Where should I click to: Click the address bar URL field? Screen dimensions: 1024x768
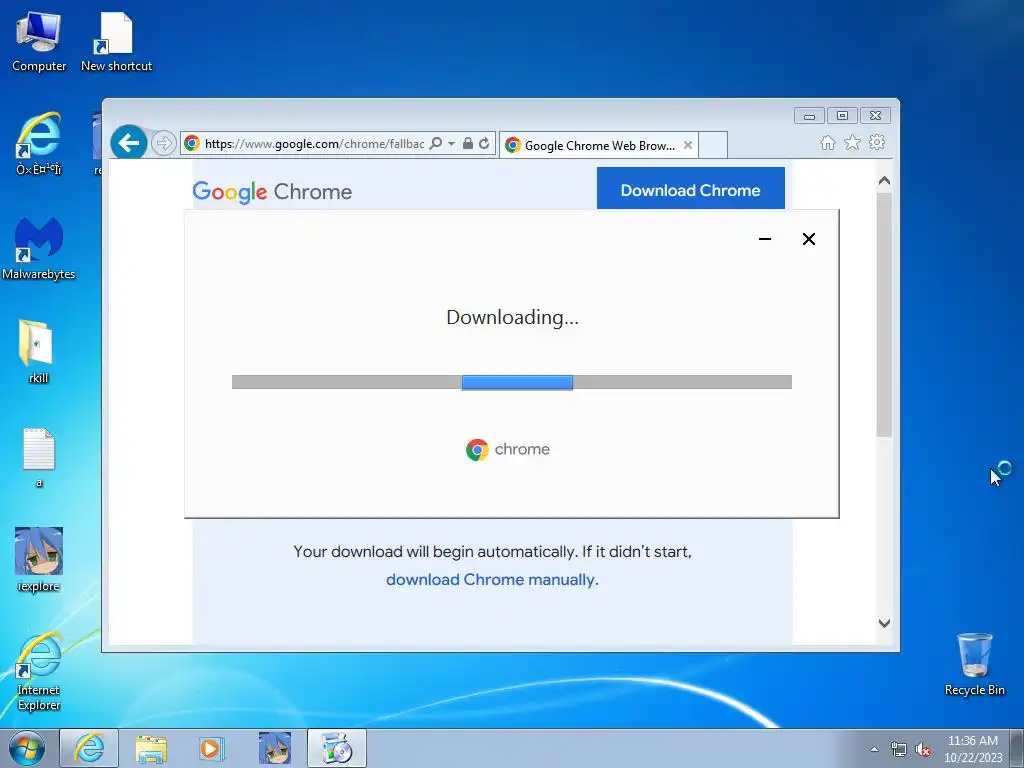[314, 144]
